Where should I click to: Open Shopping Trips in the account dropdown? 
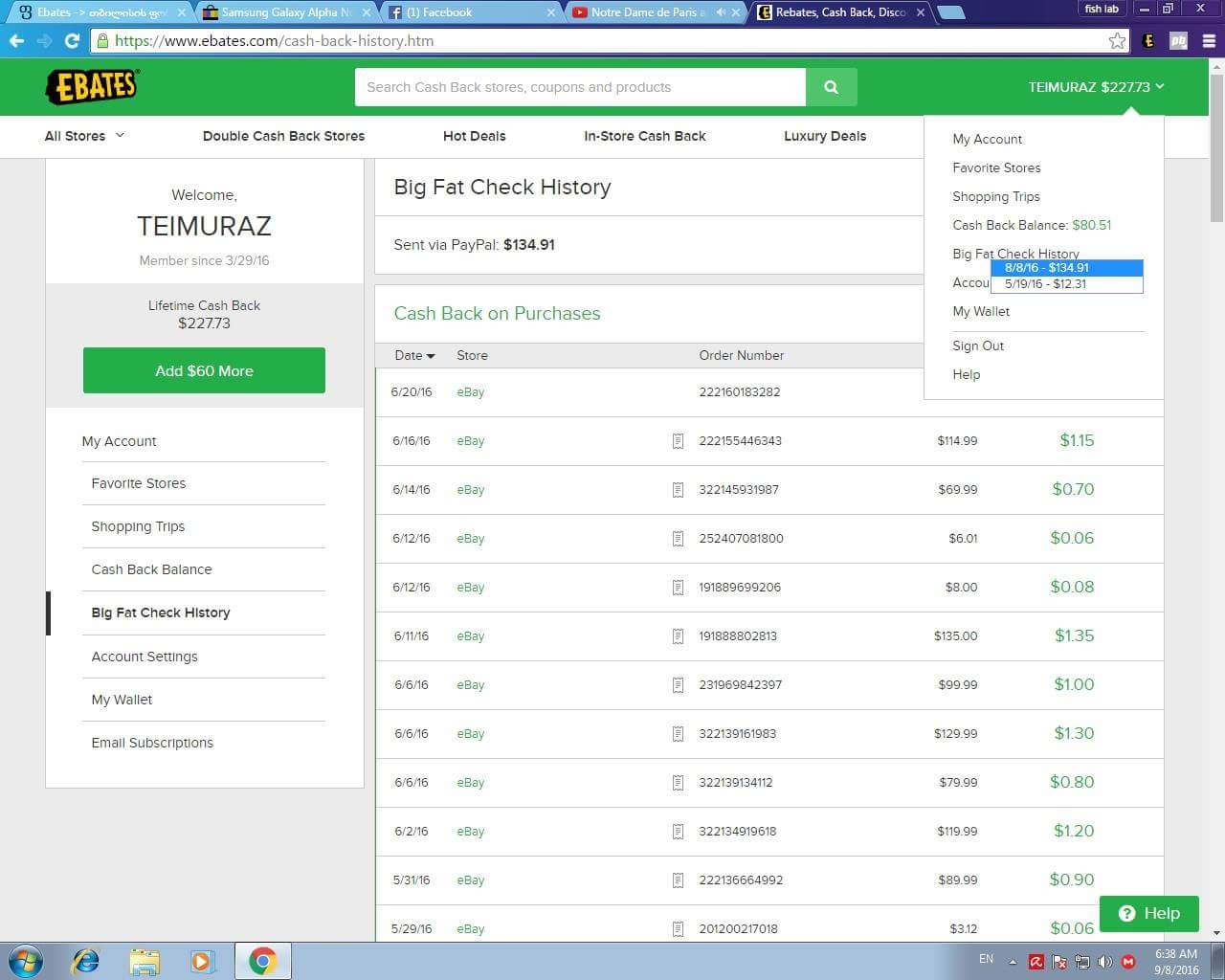pyautogui.click(x=996, y=196)
